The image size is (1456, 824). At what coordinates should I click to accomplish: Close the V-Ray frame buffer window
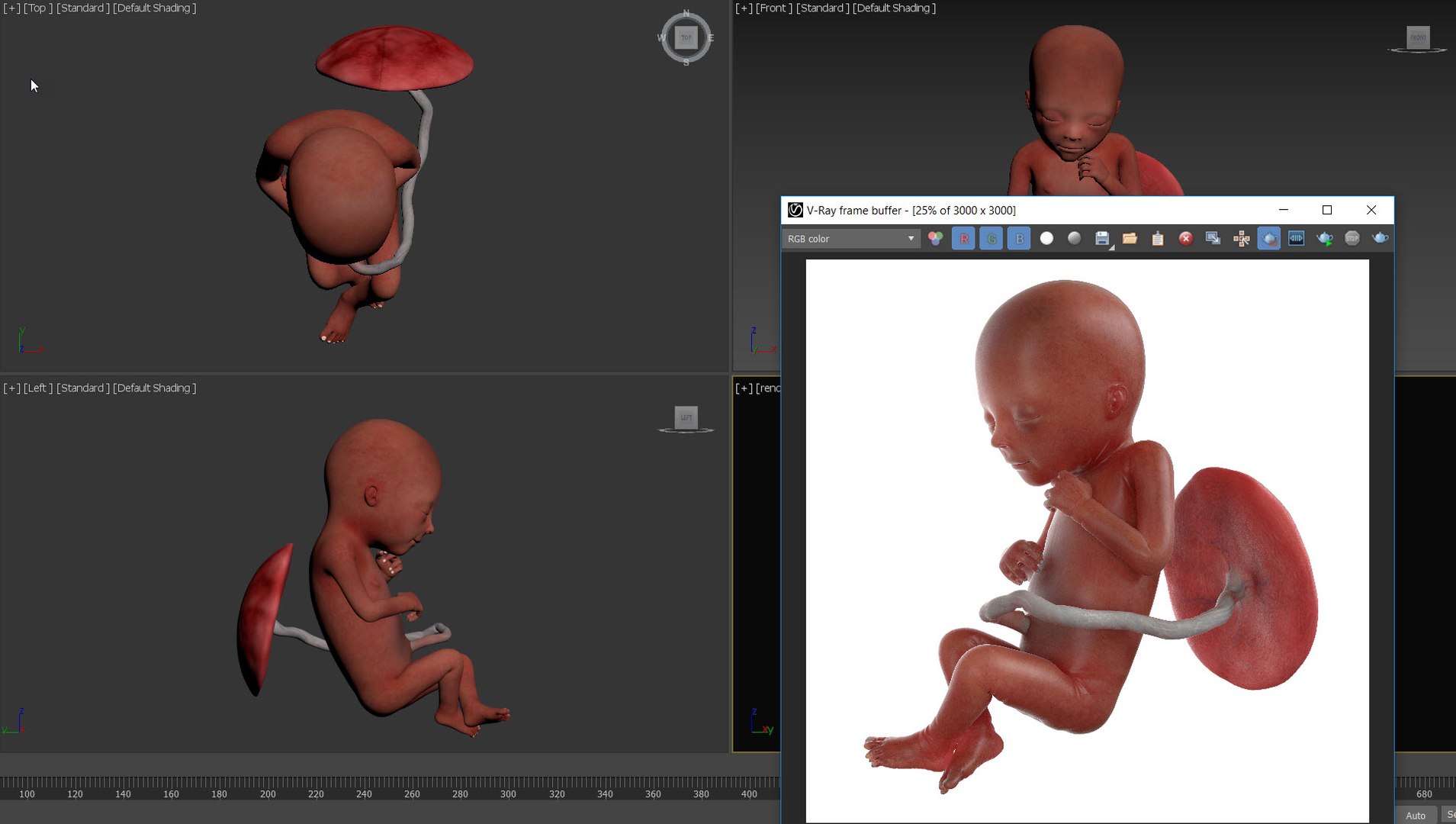[x=1371, y=210]
